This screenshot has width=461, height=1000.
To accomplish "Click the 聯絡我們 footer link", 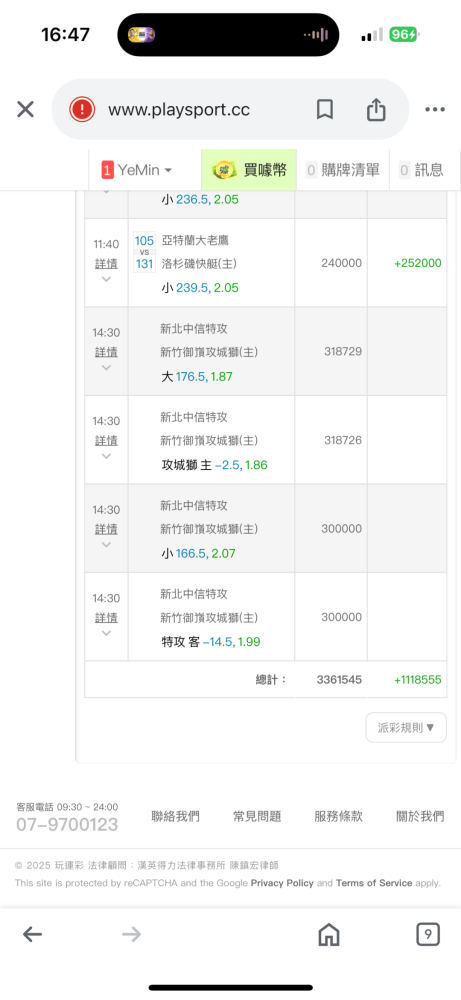I will 175,816.
